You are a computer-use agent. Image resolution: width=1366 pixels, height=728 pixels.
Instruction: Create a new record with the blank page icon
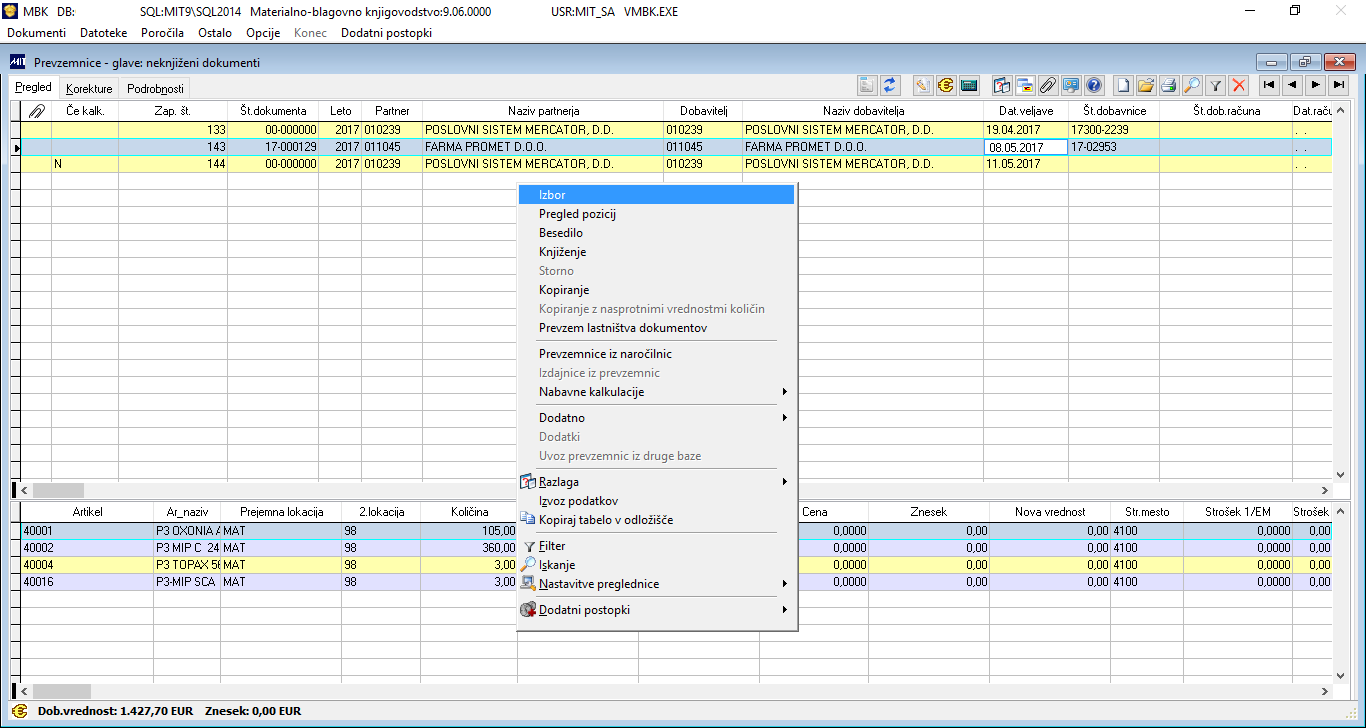click(1124, 86)
